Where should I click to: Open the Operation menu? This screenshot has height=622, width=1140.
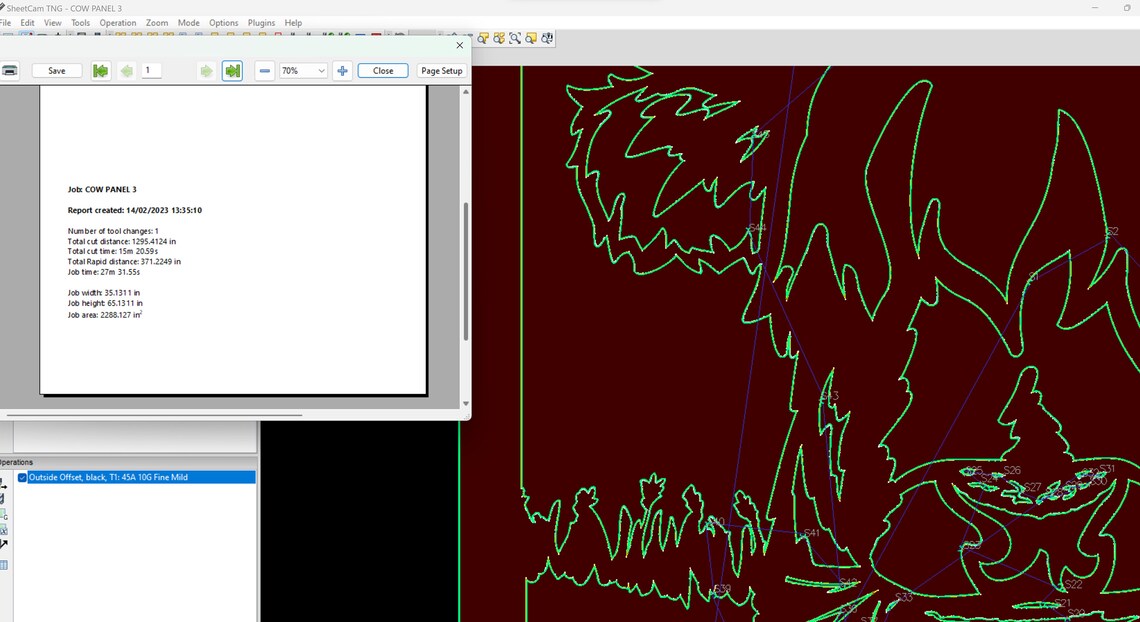coord(118,22)
